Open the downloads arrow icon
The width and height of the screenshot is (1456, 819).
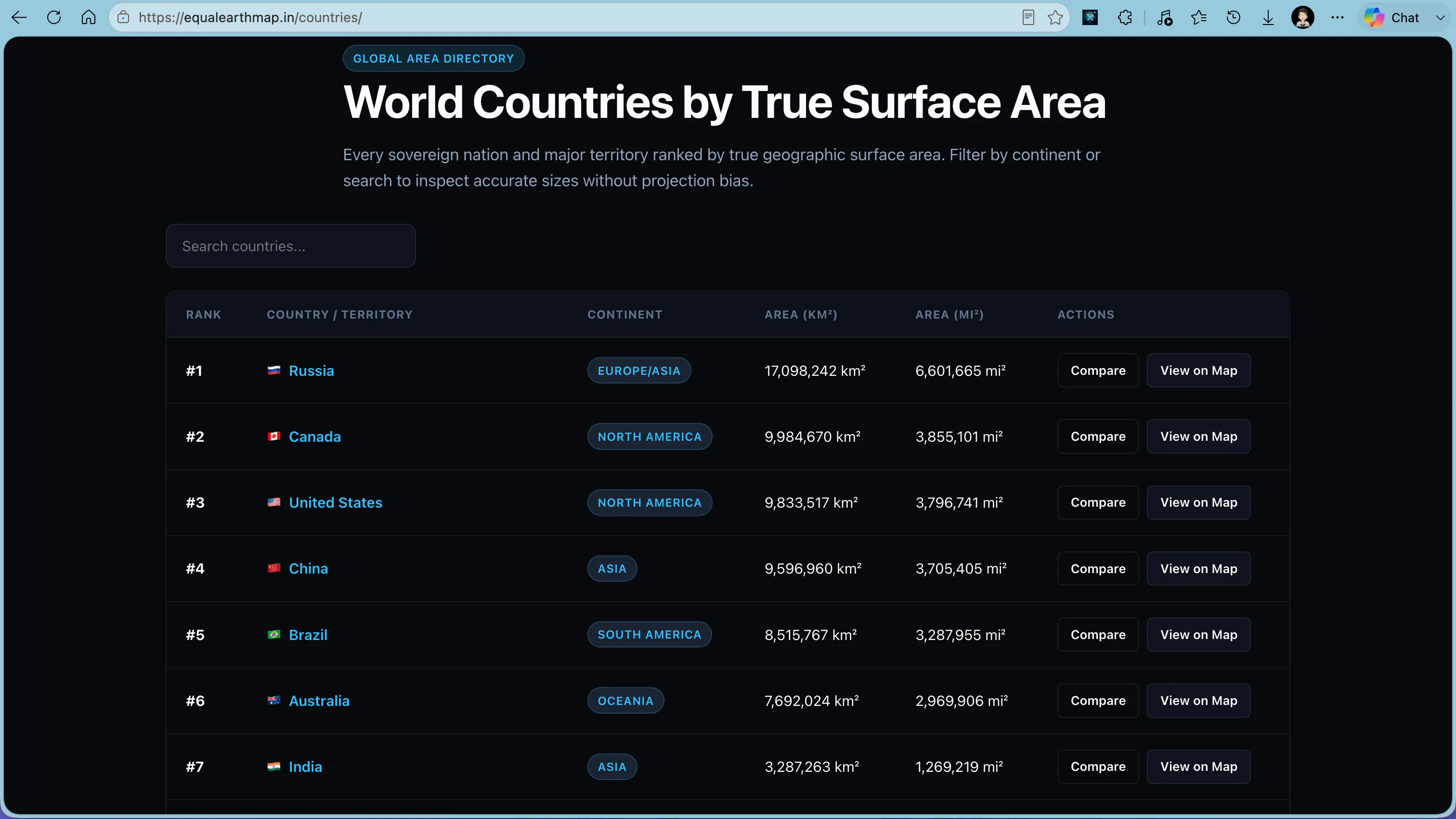click(x=1268, y=17)
